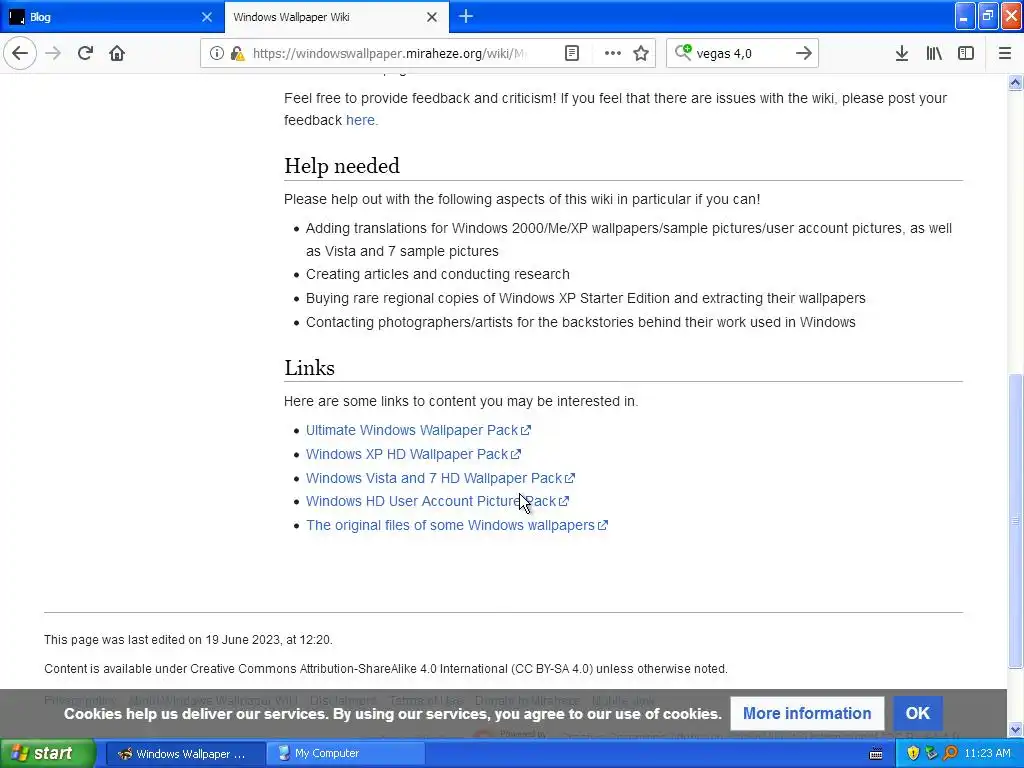This screenshot has height=768, width=1024.
Task: Toggle reader view in address bar
Action: click(571, 53)
